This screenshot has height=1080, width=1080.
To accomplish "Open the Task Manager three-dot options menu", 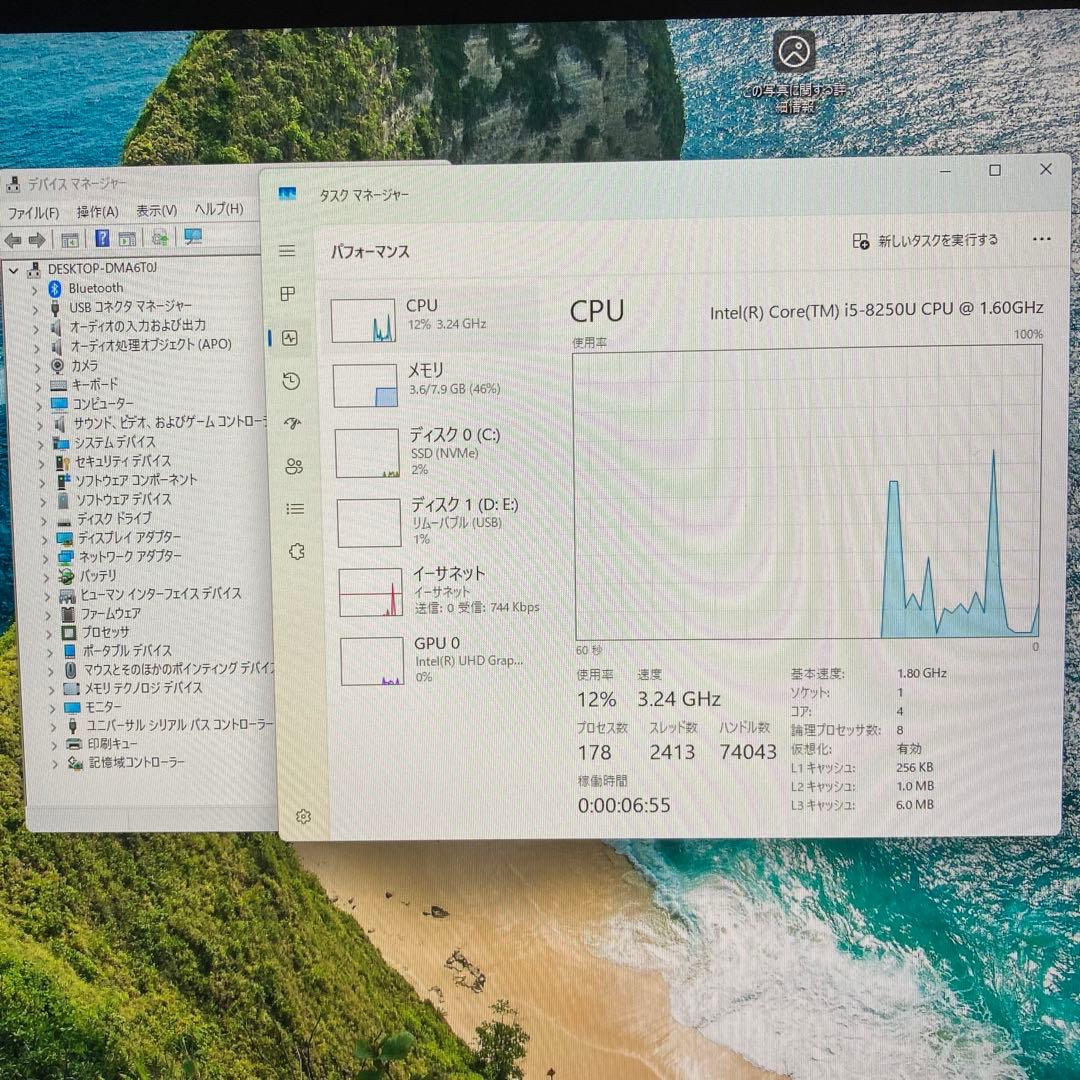I will pyautogui.click(x=1042, y=238).
